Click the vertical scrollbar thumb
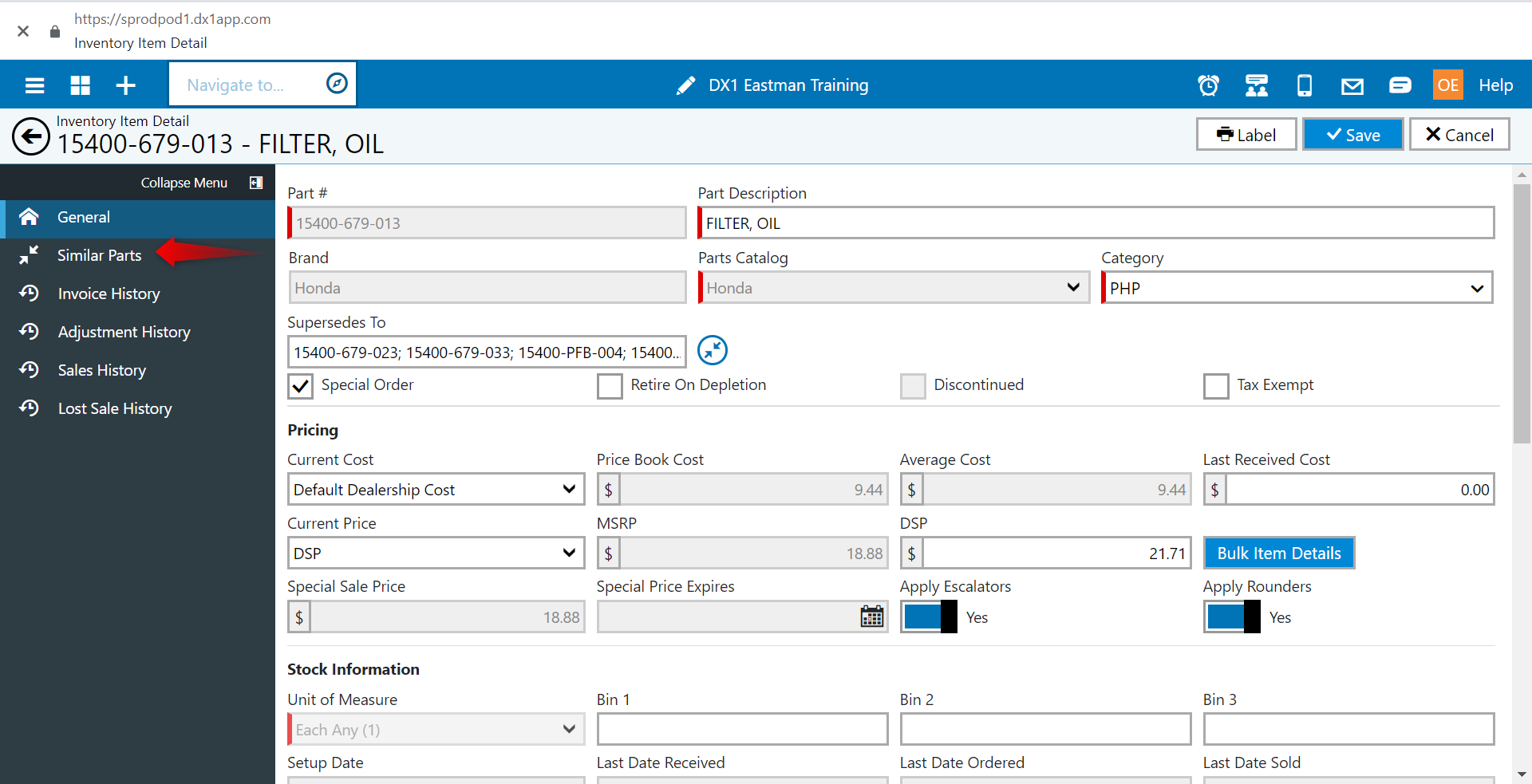The height and width of the screenshot is (784, 1532). coord(1522,313)
